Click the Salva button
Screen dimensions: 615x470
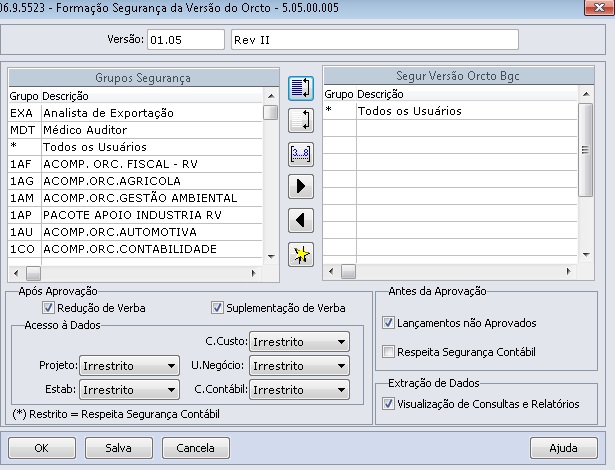coord(118,448)
